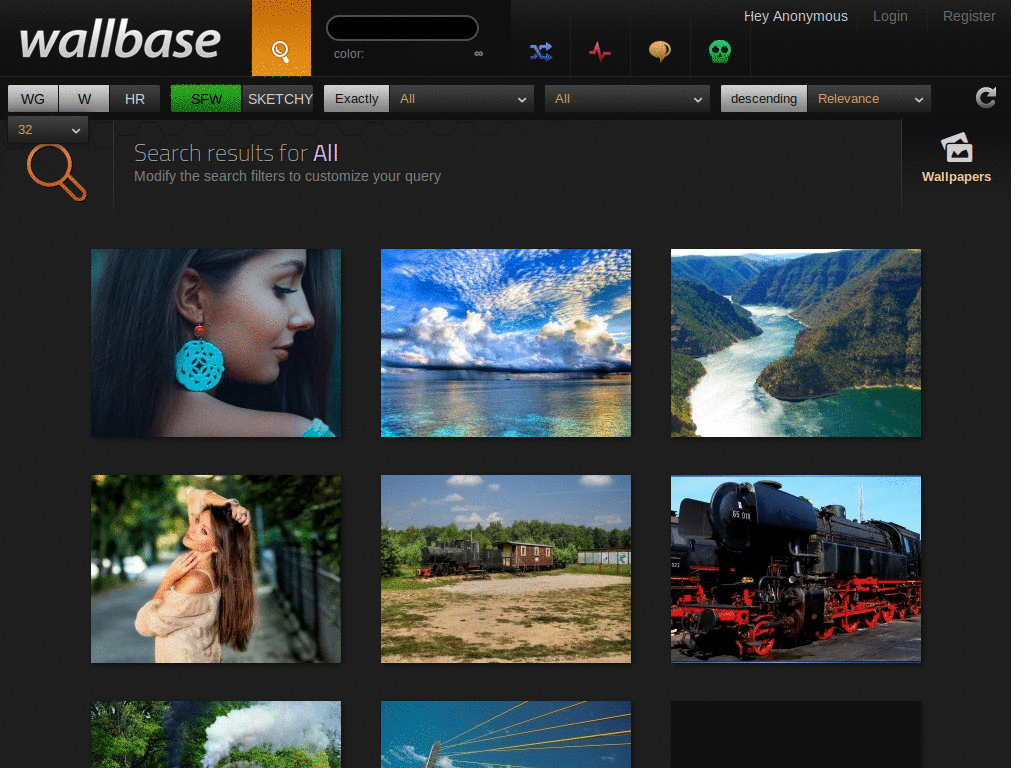The height and width of the screenshot is (768, 1024).
Task: Select the HR board tab
Action: [135, 98]
